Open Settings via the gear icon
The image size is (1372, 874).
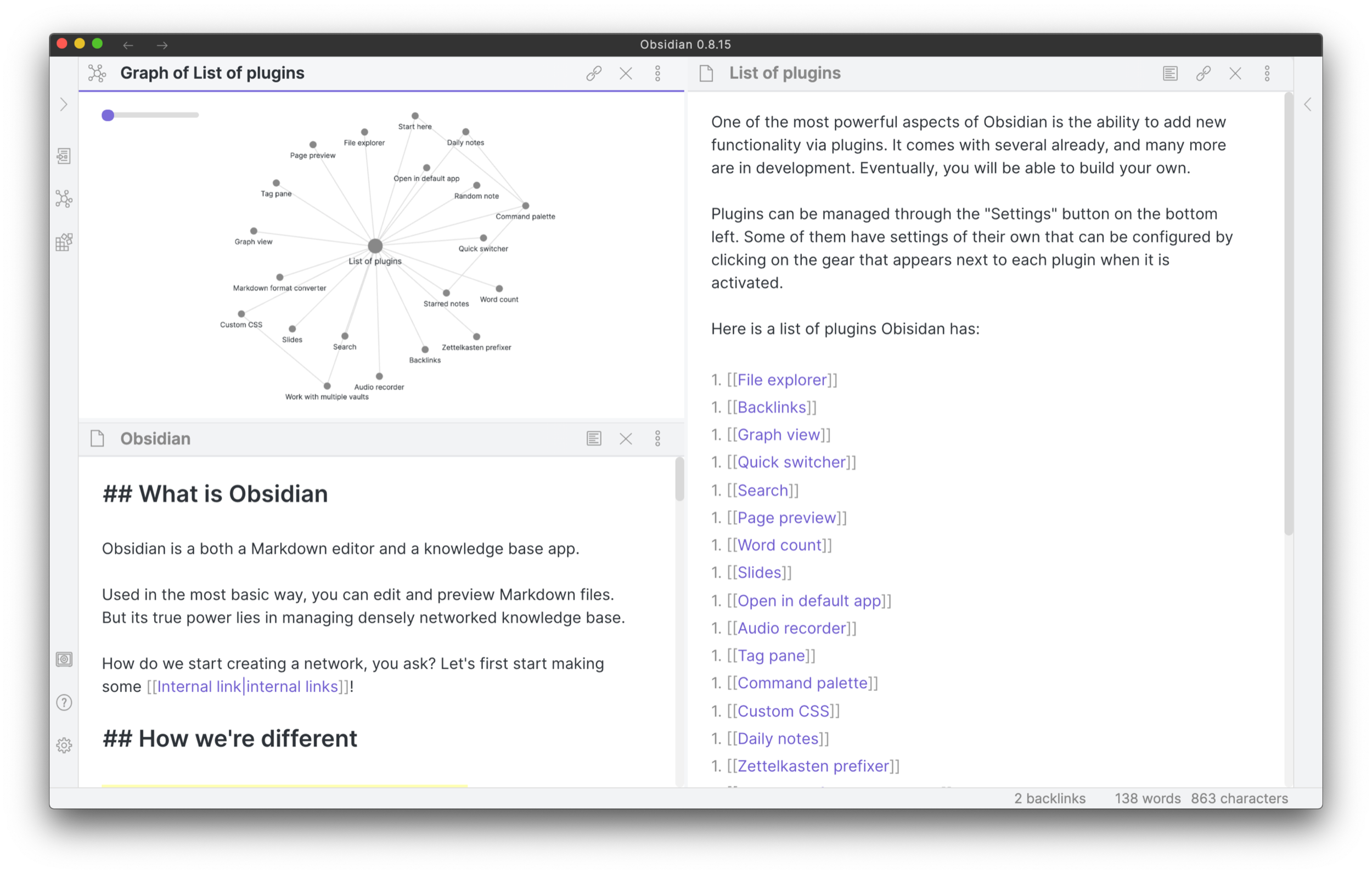64,745
